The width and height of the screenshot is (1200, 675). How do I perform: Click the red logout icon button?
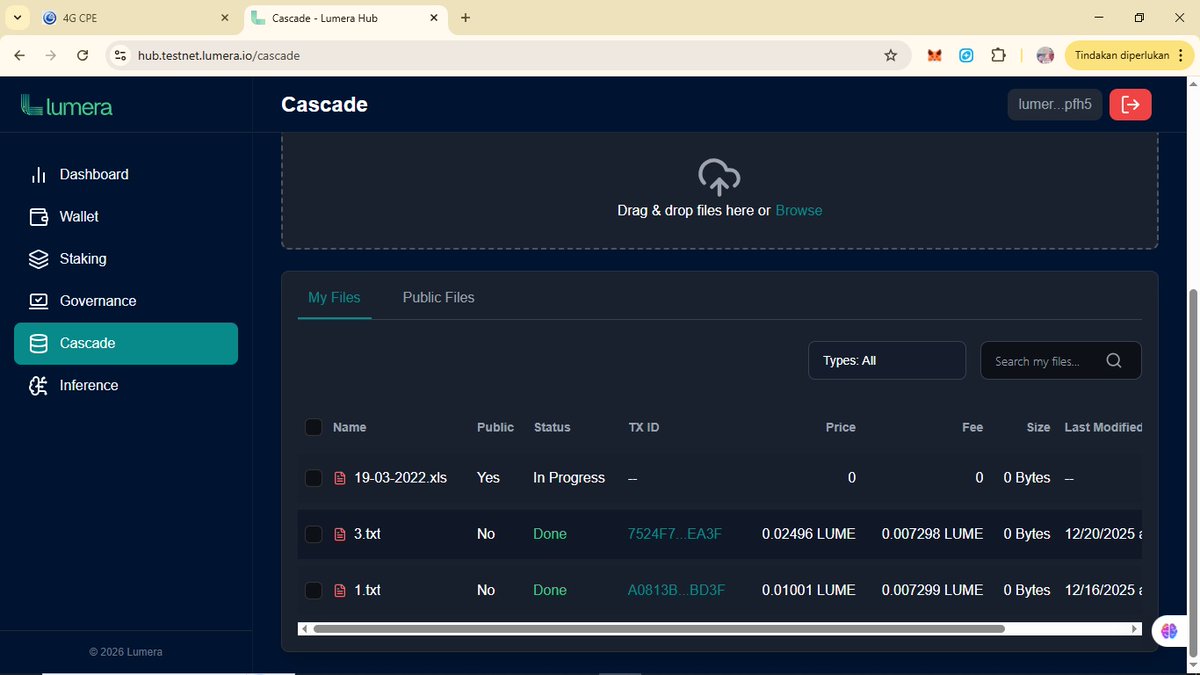click(x=1130, y=104)
